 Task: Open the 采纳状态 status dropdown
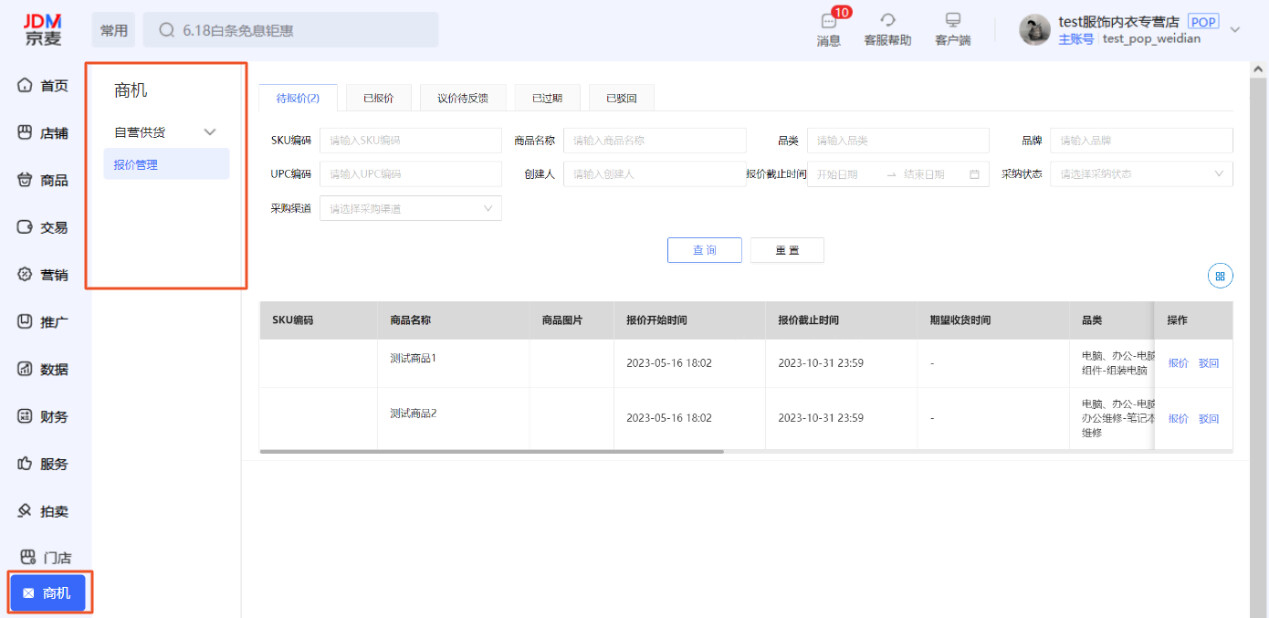click(x=1140, y=173)
